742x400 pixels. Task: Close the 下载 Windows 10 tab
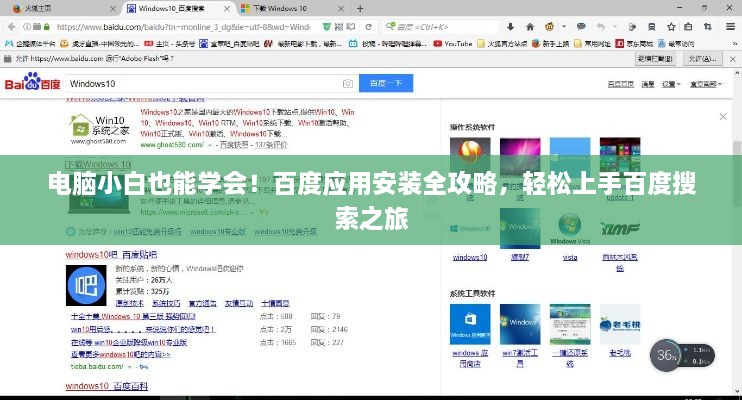pyautogui.click(x=341, y=9)
